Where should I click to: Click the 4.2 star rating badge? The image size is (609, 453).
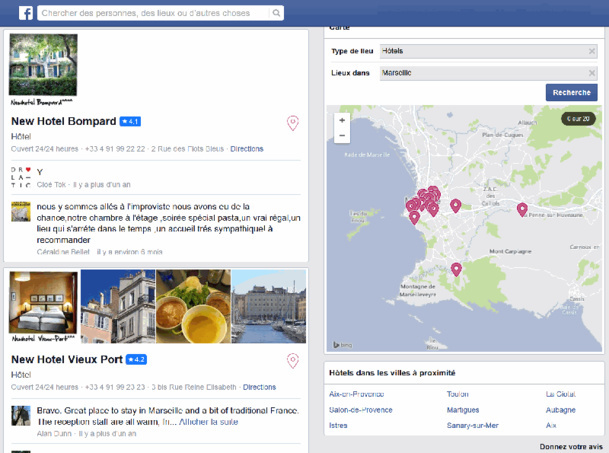[136, 360]
